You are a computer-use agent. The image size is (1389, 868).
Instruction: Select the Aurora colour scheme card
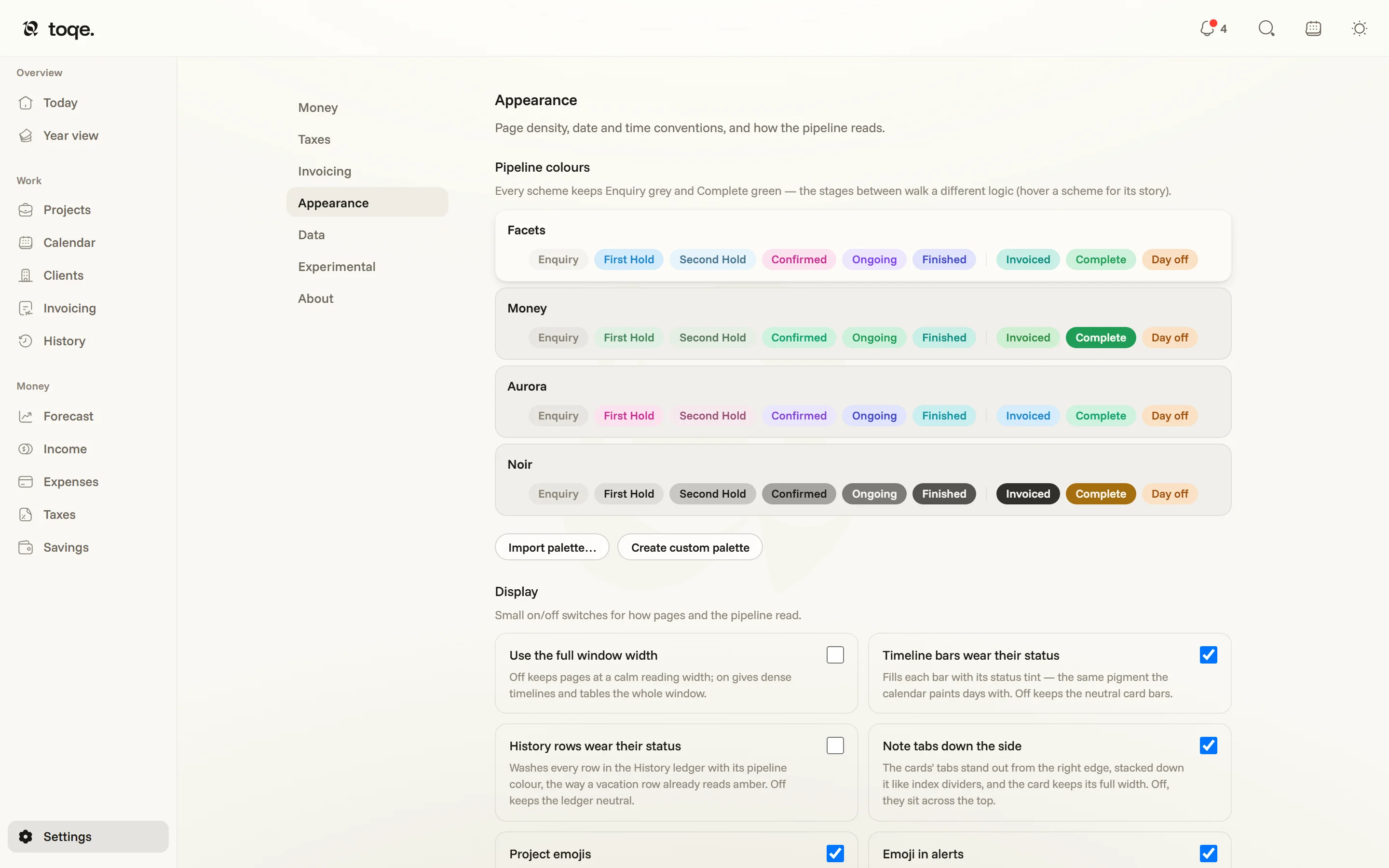click(x=863, y=402)
